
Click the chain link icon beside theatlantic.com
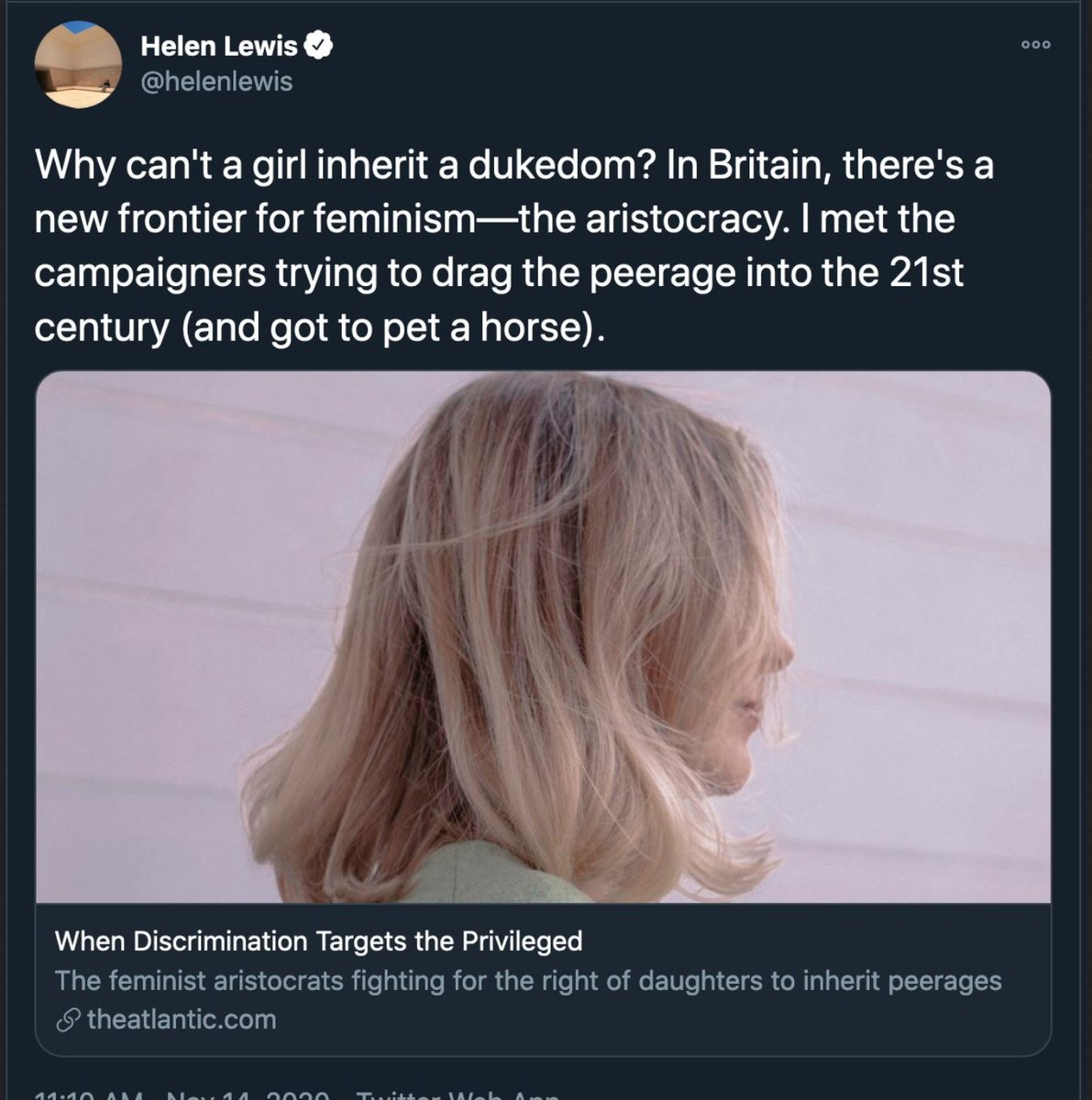(x=67, y=1020)
